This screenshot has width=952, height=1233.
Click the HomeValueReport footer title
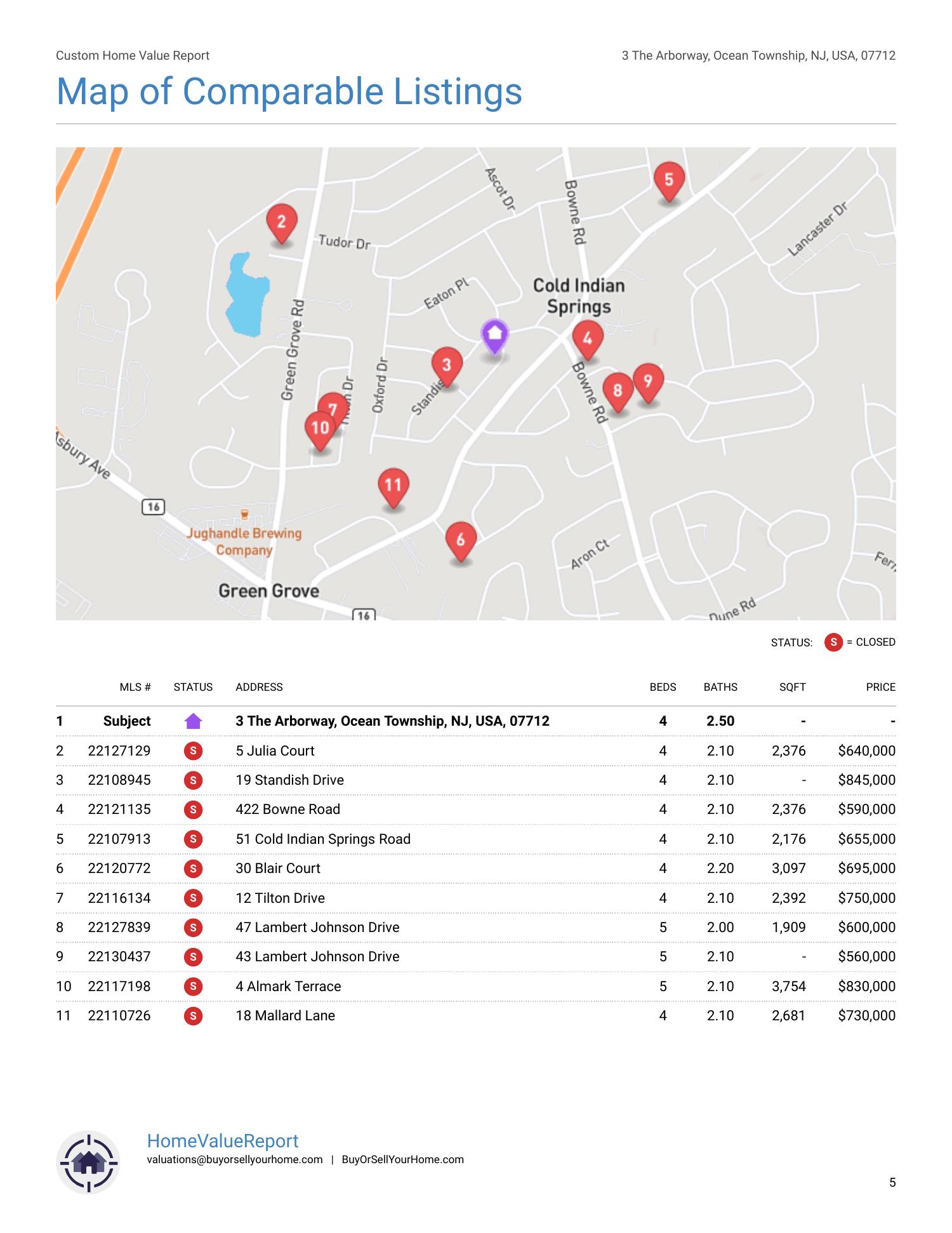[x=222, y=1141]
